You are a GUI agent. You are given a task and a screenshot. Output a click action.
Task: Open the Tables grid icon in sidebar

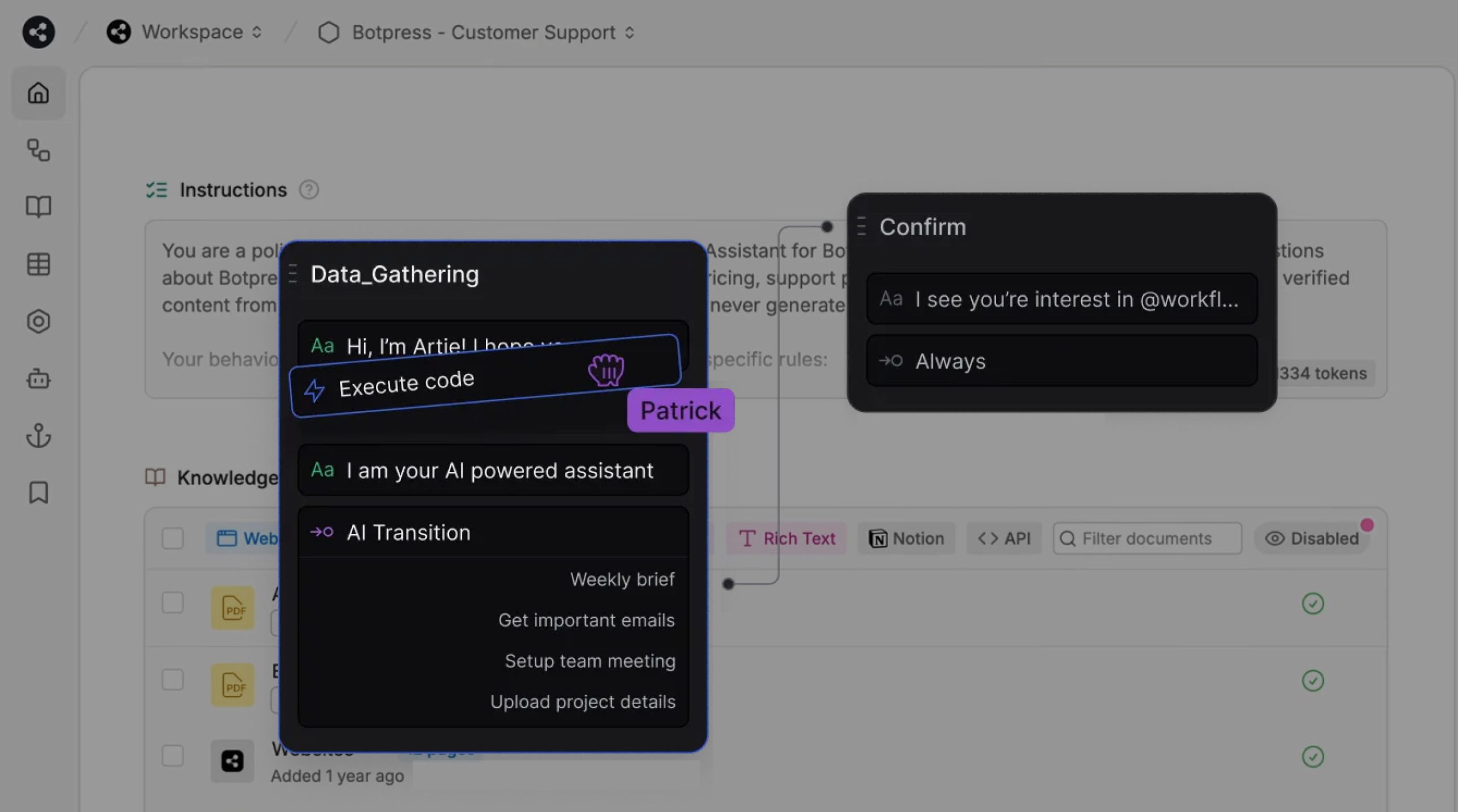tap(38, 264)
